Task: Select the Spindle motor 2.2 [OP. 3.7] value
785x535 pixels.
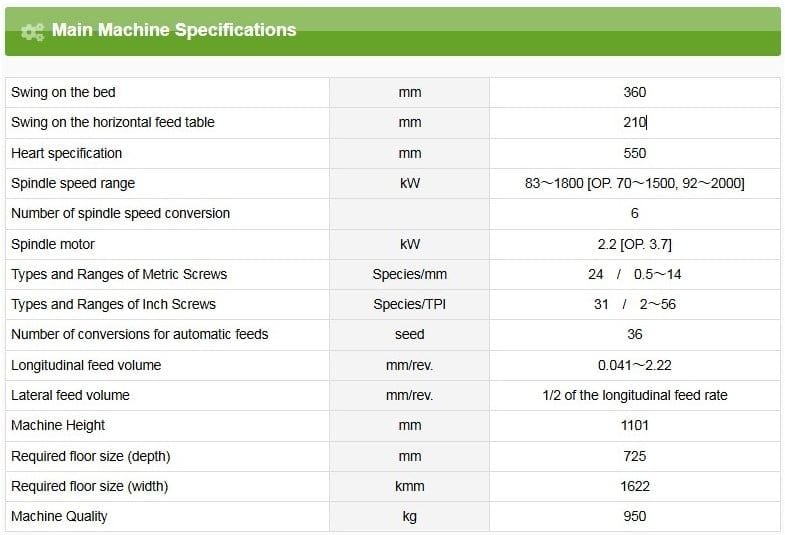Action: click(634, 244)
